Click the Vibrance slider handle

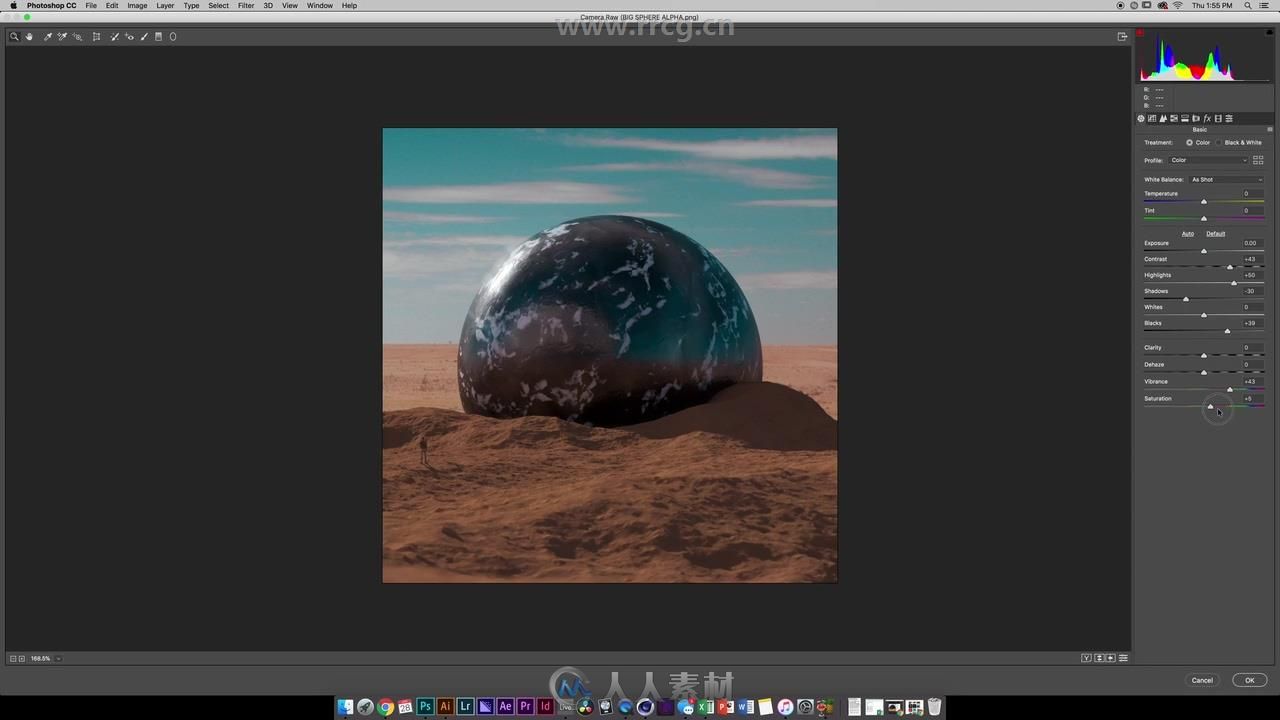[1230, 389]
